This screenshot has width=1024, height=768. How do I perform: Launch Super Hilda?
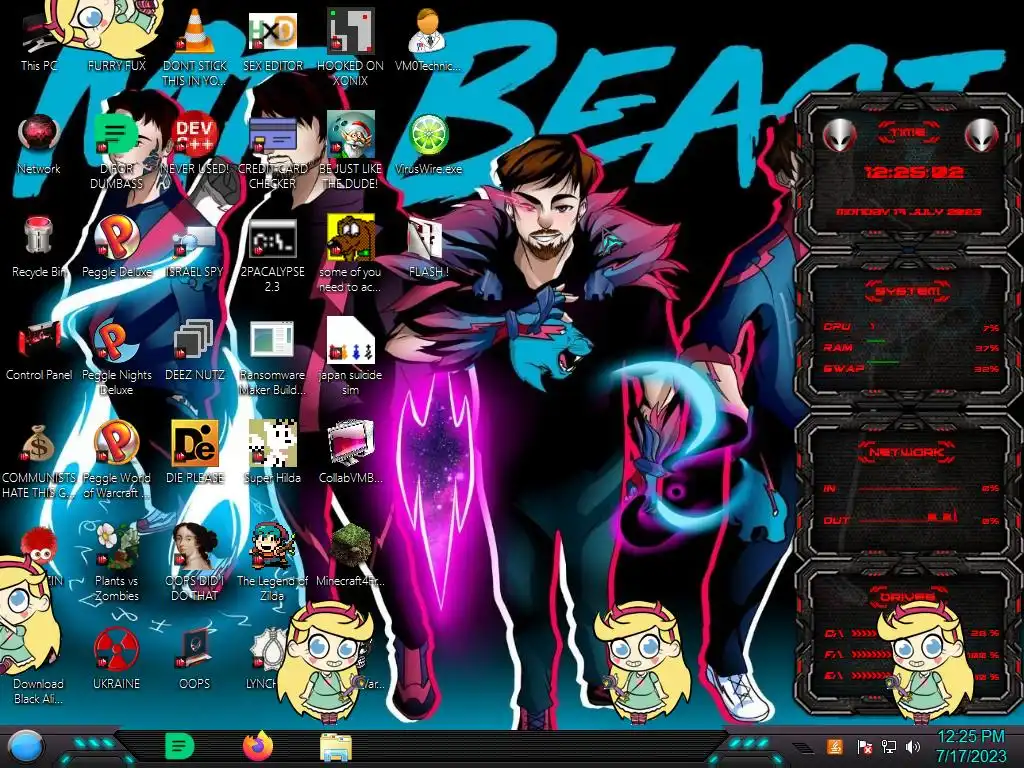[x=272, y=452]
